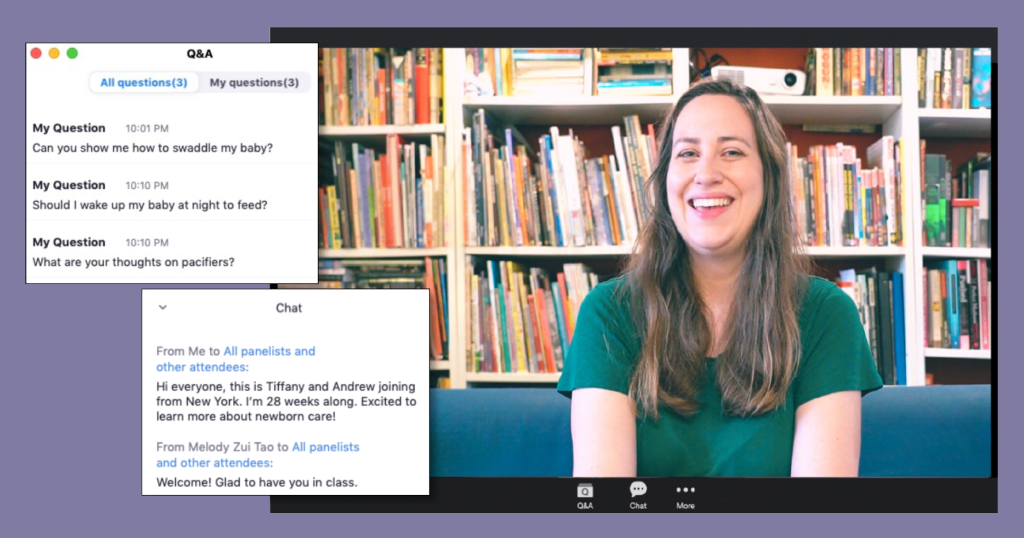Image resolution: width=1024 pixels, height=538 pixels.
Task: Click the Chat panel title
Action: [x=289, y=308]
